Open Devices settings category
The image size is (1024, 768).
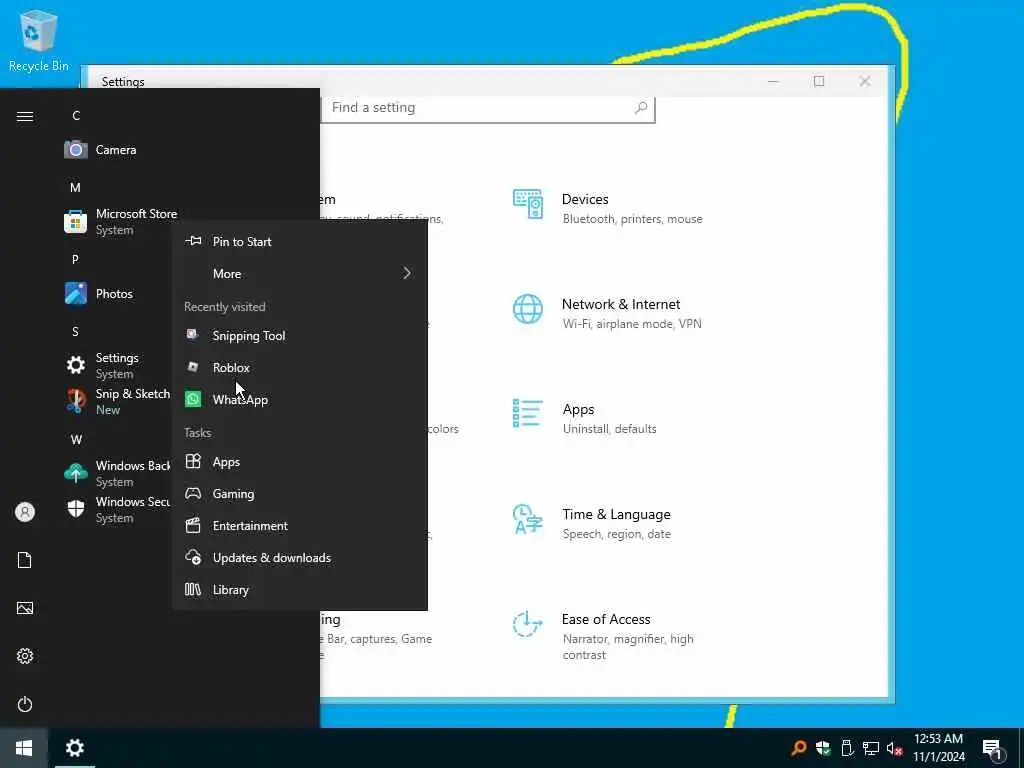point(609,208)
